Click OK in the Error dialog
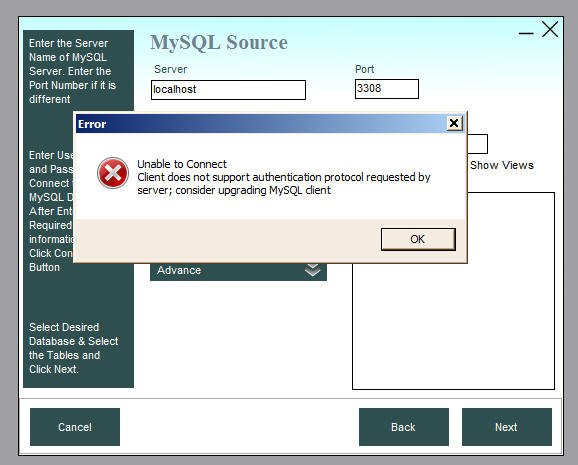The height and width of the screenshot is (465, 578). click(x=418, y=239)
